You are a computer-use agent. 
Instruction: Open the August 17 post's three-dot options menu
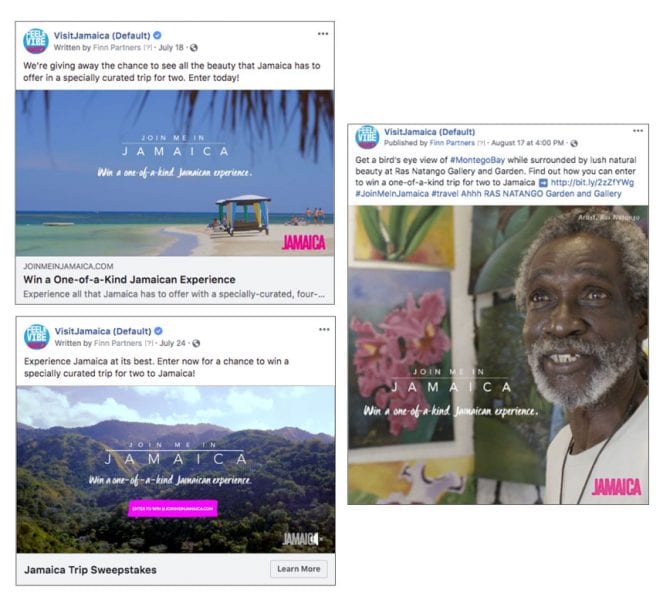(638, 131)
